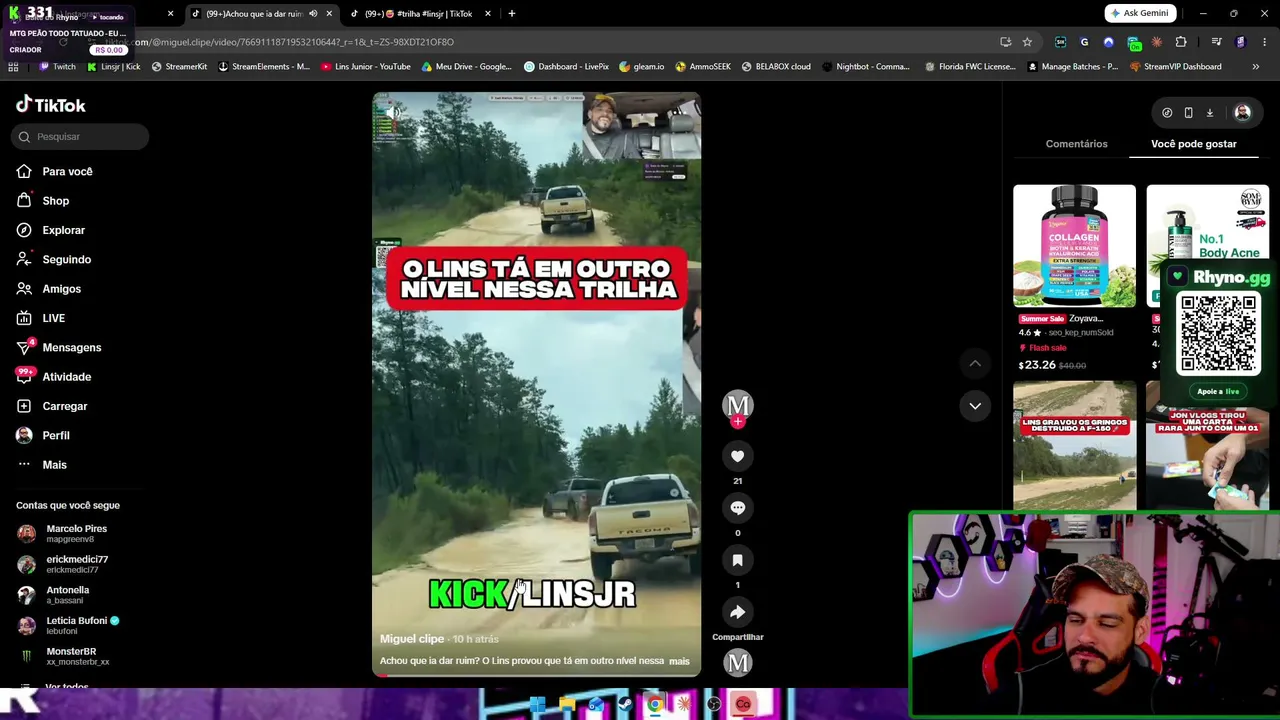Switch to the Comentários tab
The image size is (1280, 720).
coord(1077,144)
